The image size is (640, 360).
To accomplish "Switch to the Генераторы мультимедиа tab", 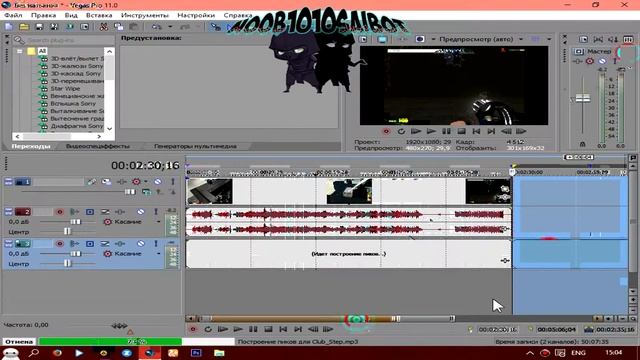I will pos(195,146).
